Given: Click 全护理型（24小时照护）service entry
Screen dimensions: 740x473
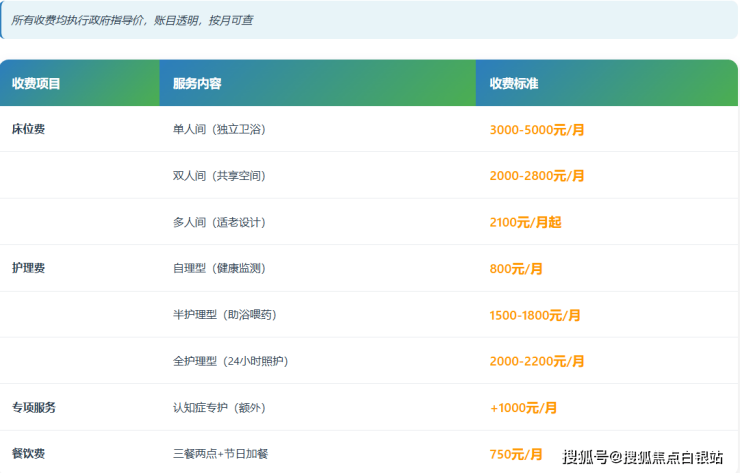Looking at the screenshot, I should pos(231,361).
